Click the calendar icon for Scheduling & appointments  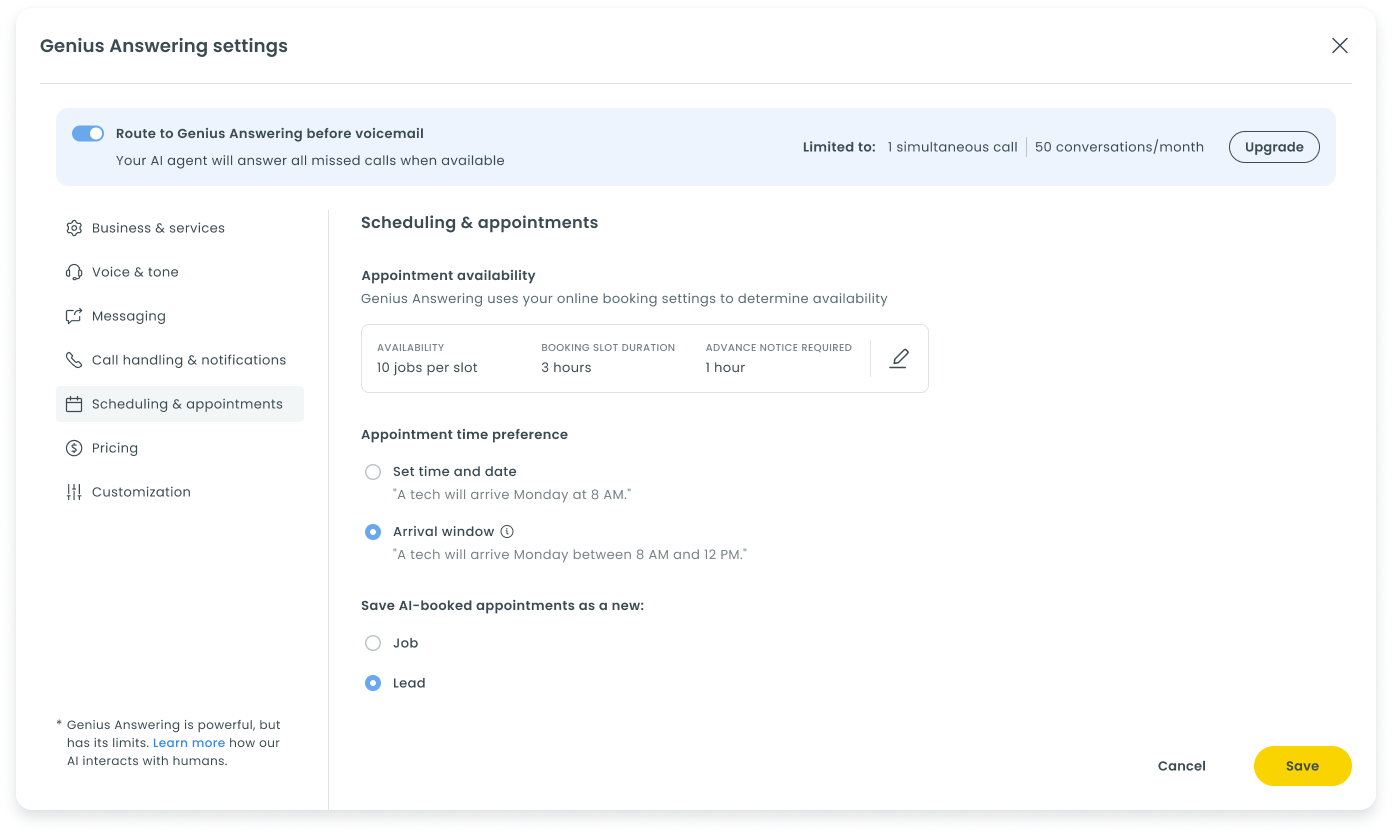tap(74, 404)
